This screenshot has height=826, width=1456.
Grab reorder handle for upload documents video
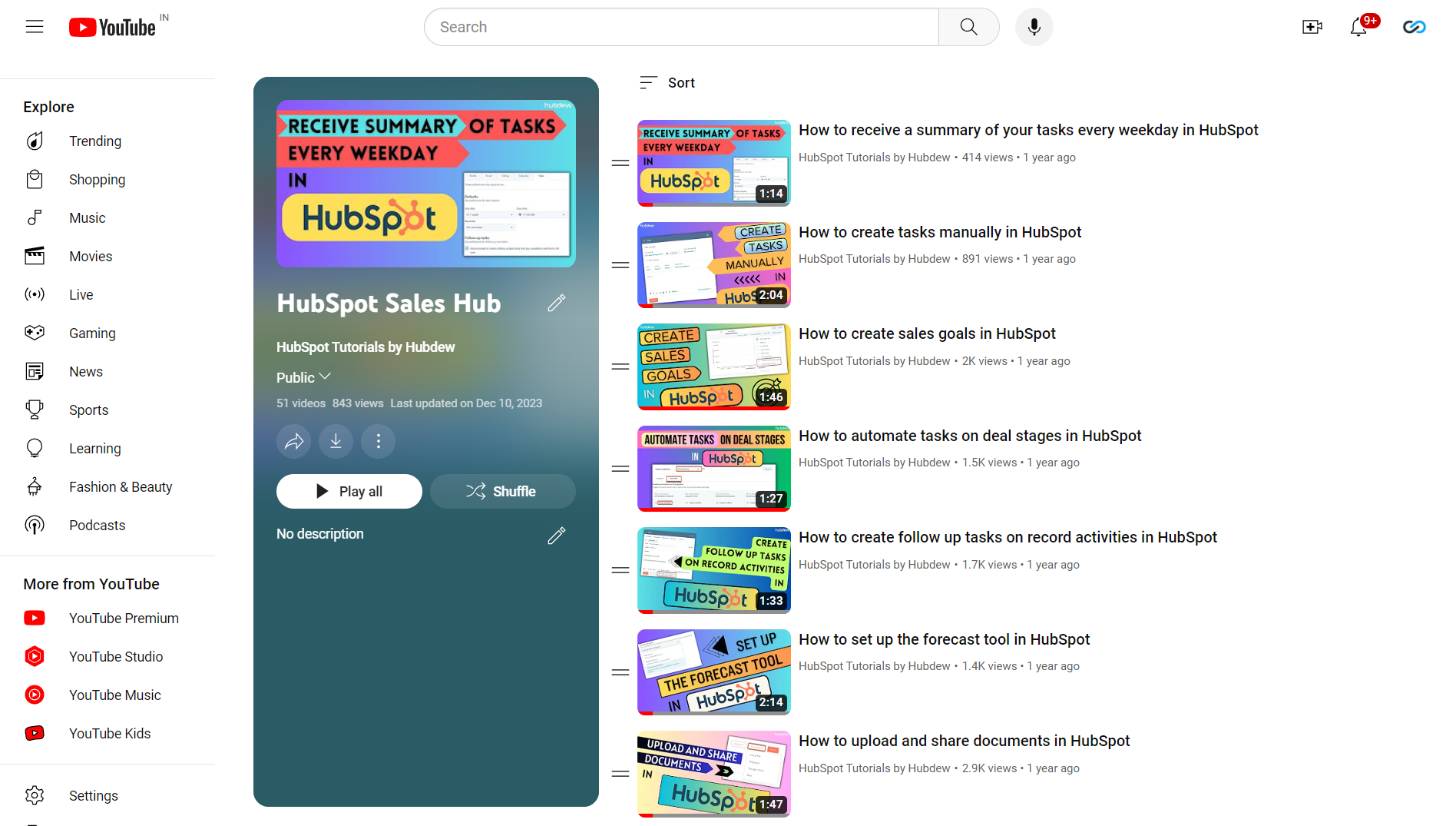620,774
